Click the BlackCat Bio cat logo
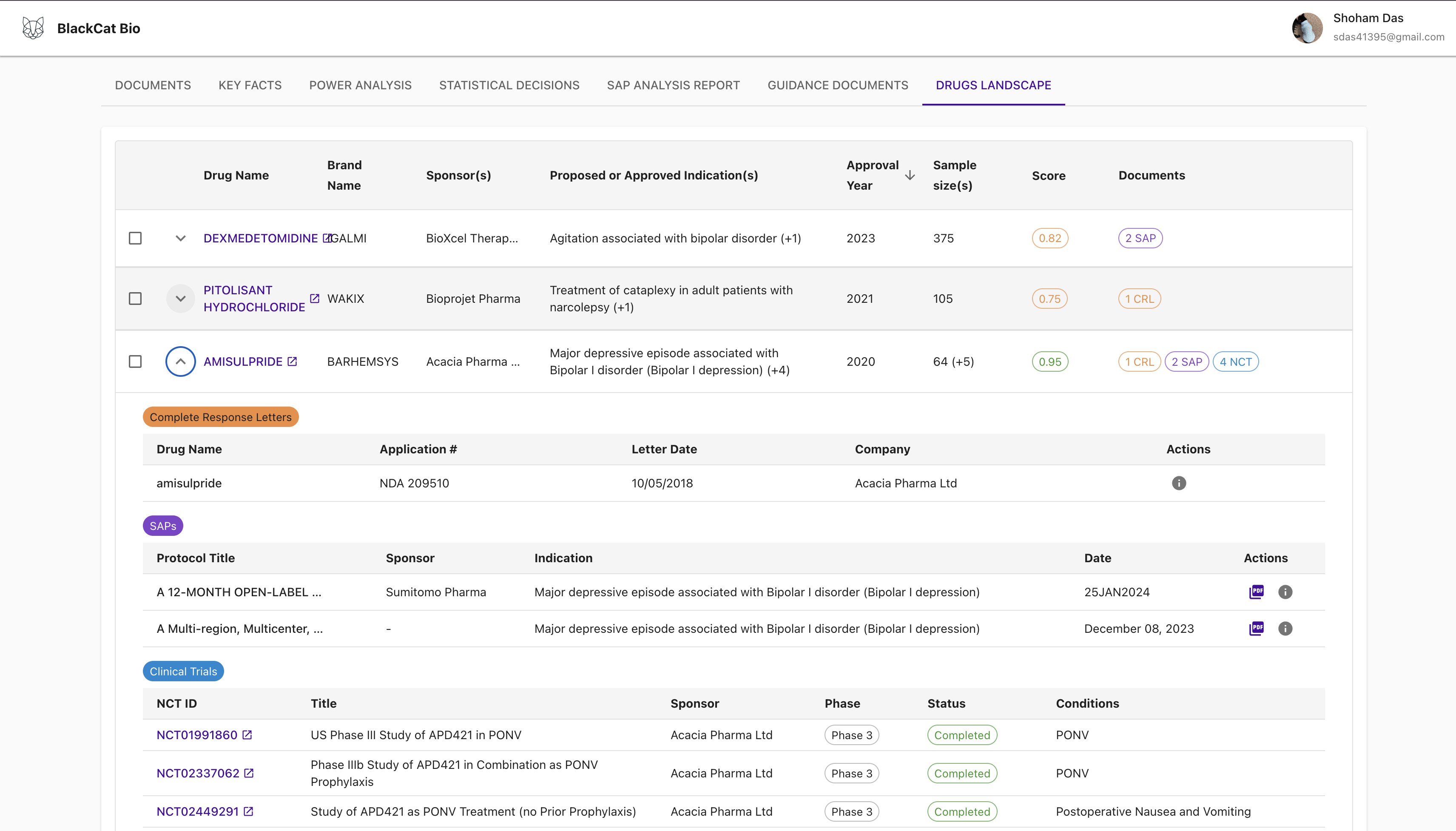The width and height of the screenshot is (1456, 831). [33, 28]
